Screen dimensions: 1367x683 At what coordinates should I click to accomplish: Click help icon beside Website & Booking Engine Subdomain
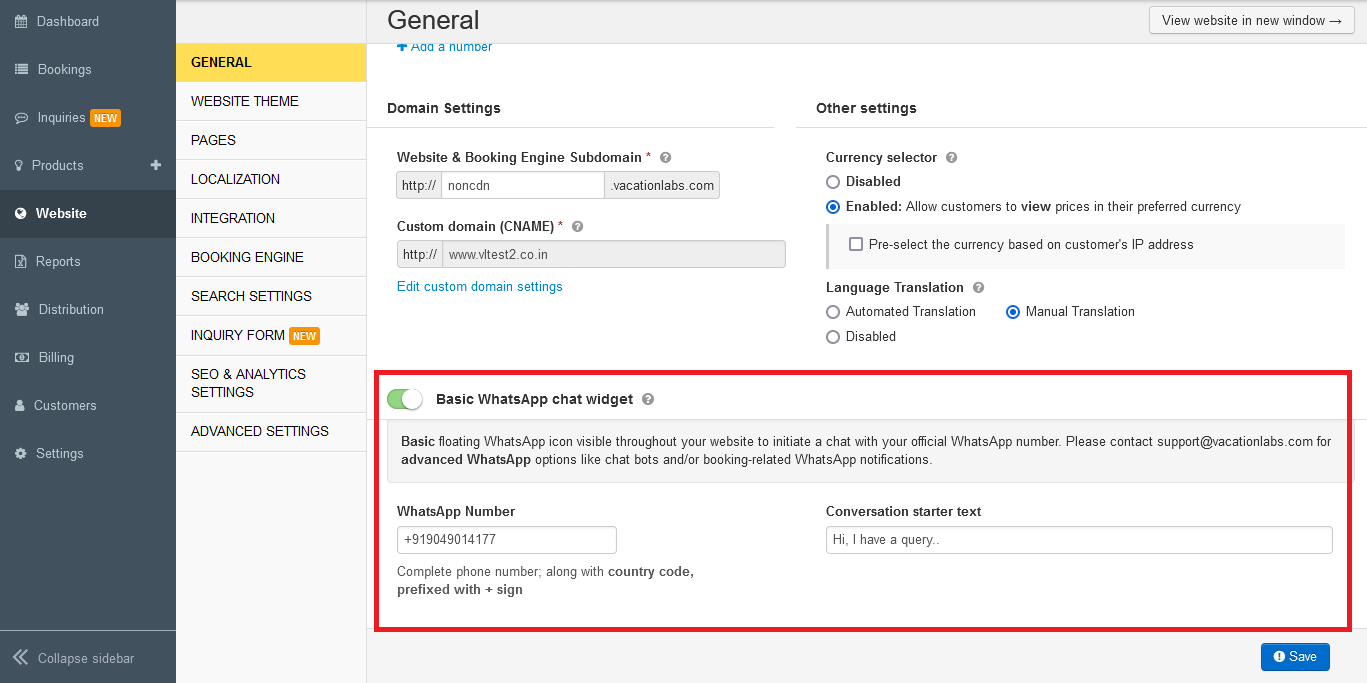pos(666,158)
